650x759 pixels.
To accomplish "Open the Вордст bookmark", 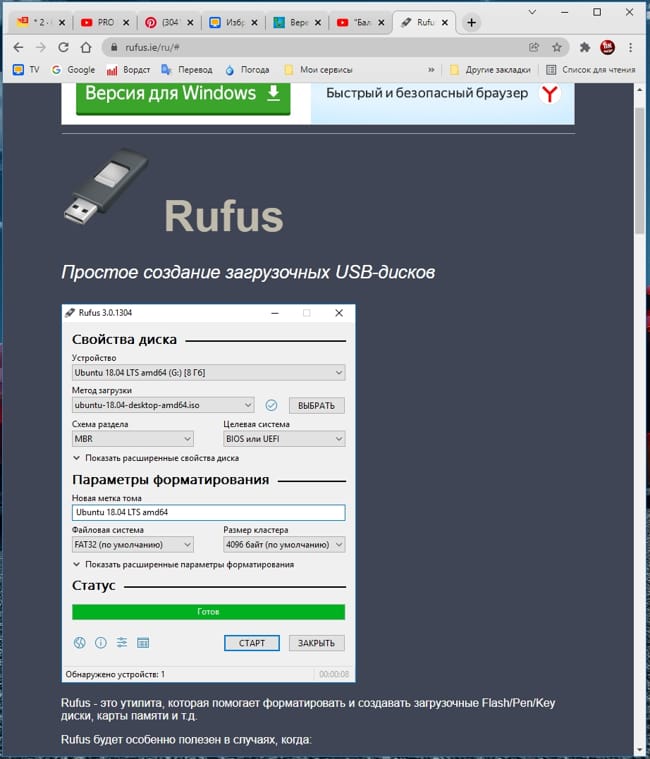I will pyautogui.click(x=128, y=70).
